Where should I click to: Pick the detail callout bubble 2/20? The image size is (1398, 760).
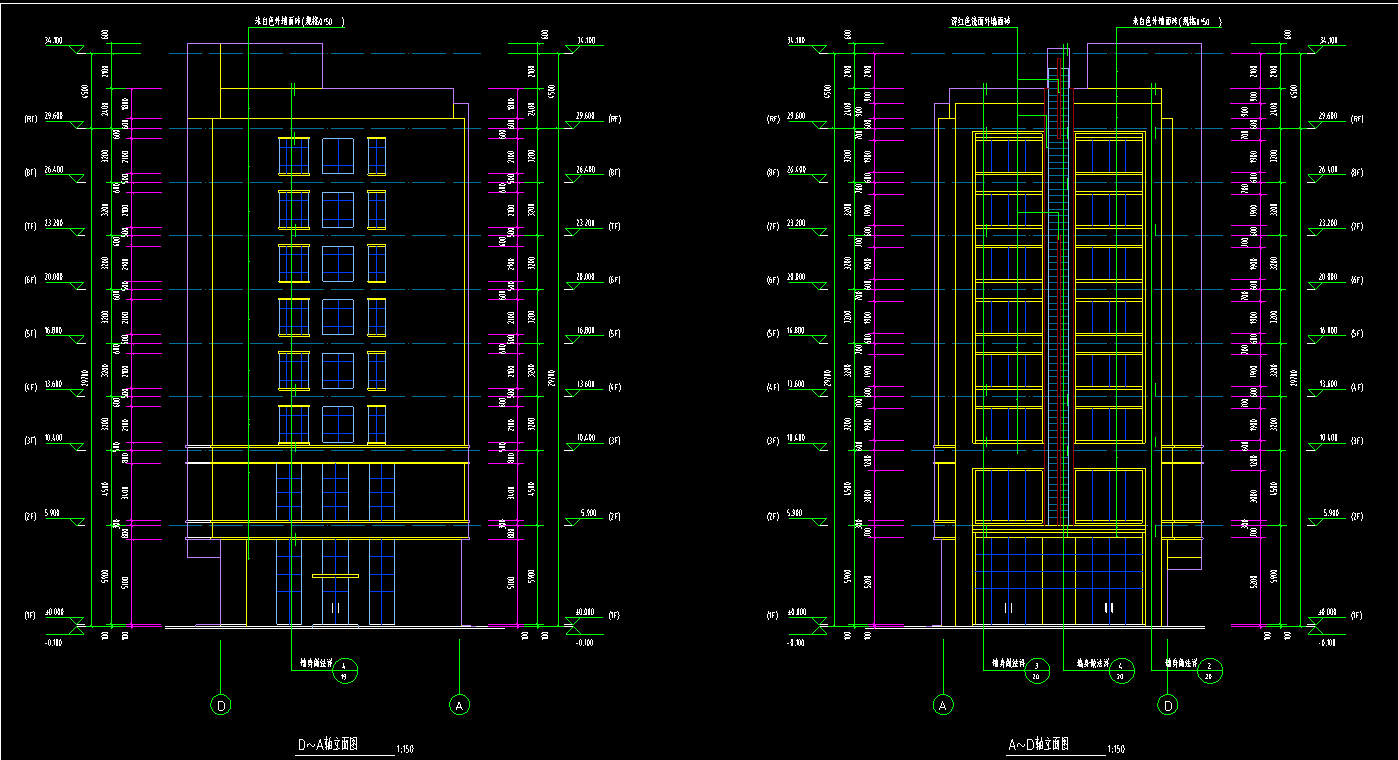[1210, 669]
